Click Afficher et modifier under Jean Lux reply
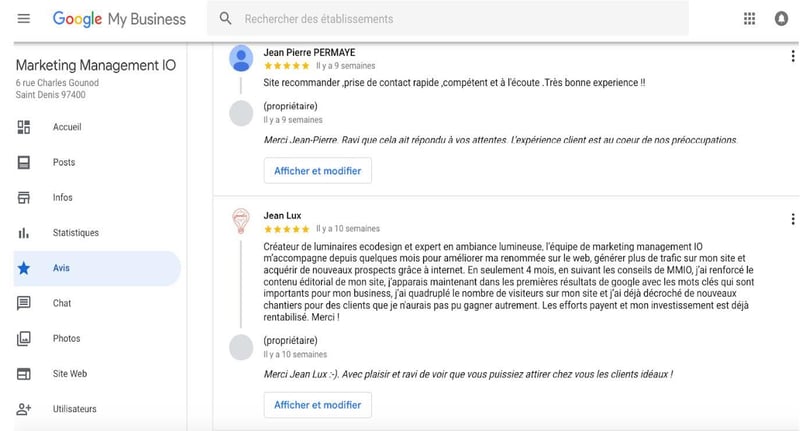The height and width of the screenshot is (431, 800). click(318, 405)
